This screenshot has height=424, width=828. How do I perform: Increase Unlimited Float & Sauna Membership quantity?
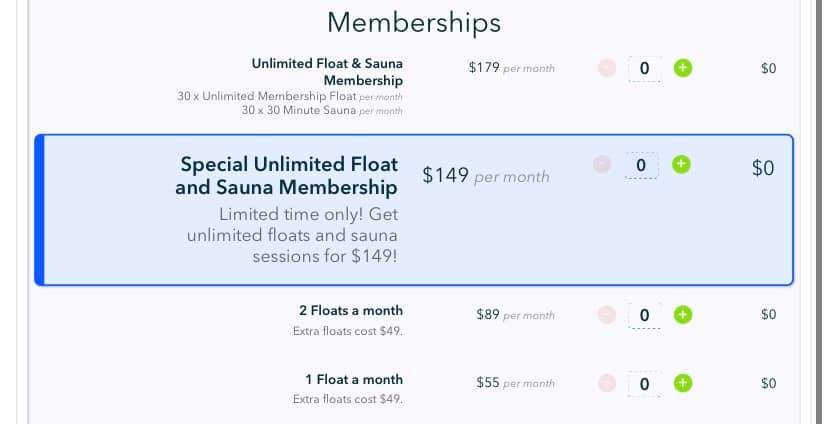682,68
